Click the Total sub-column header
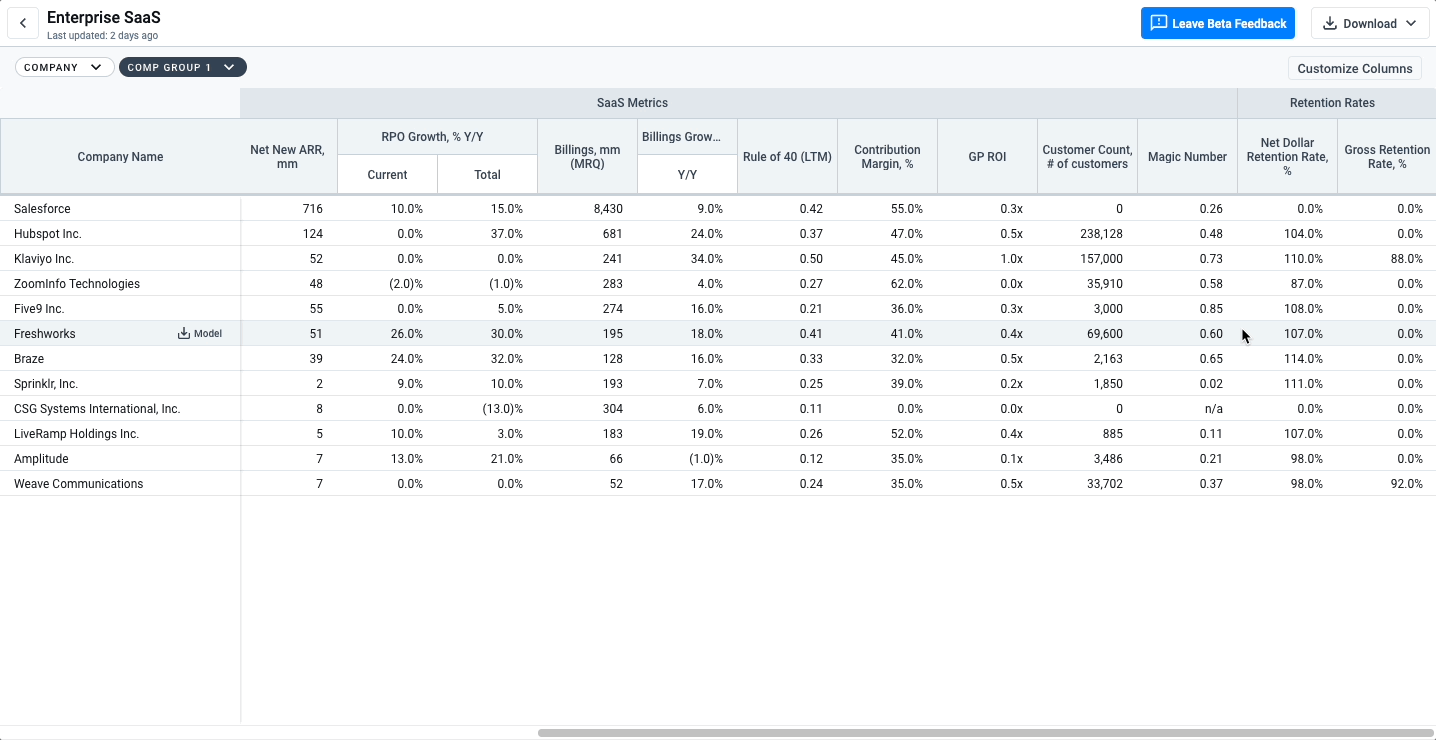 (487, 175)
